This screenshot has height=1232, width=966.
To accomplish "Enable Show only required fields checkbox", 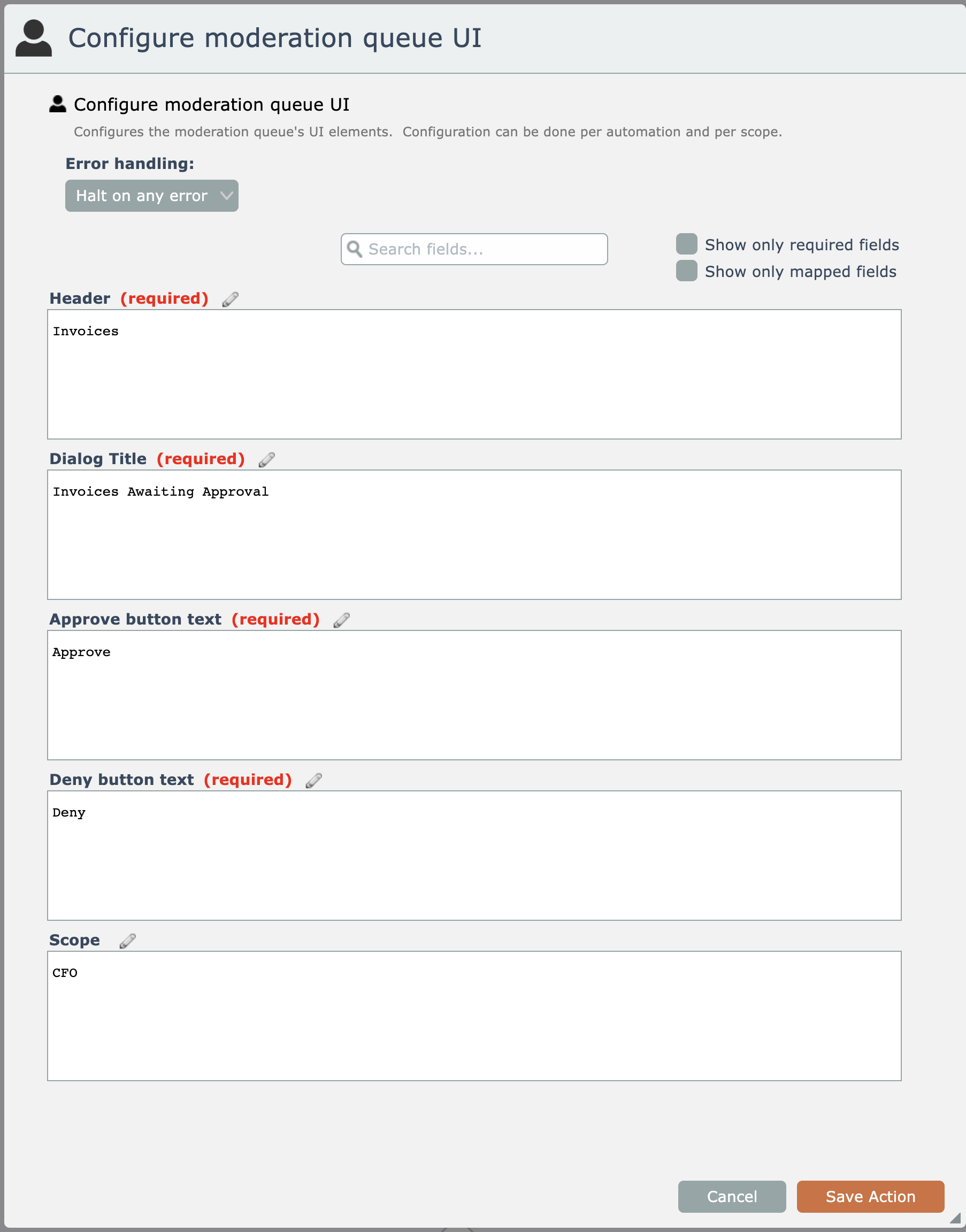I will (x=686, y=244).
